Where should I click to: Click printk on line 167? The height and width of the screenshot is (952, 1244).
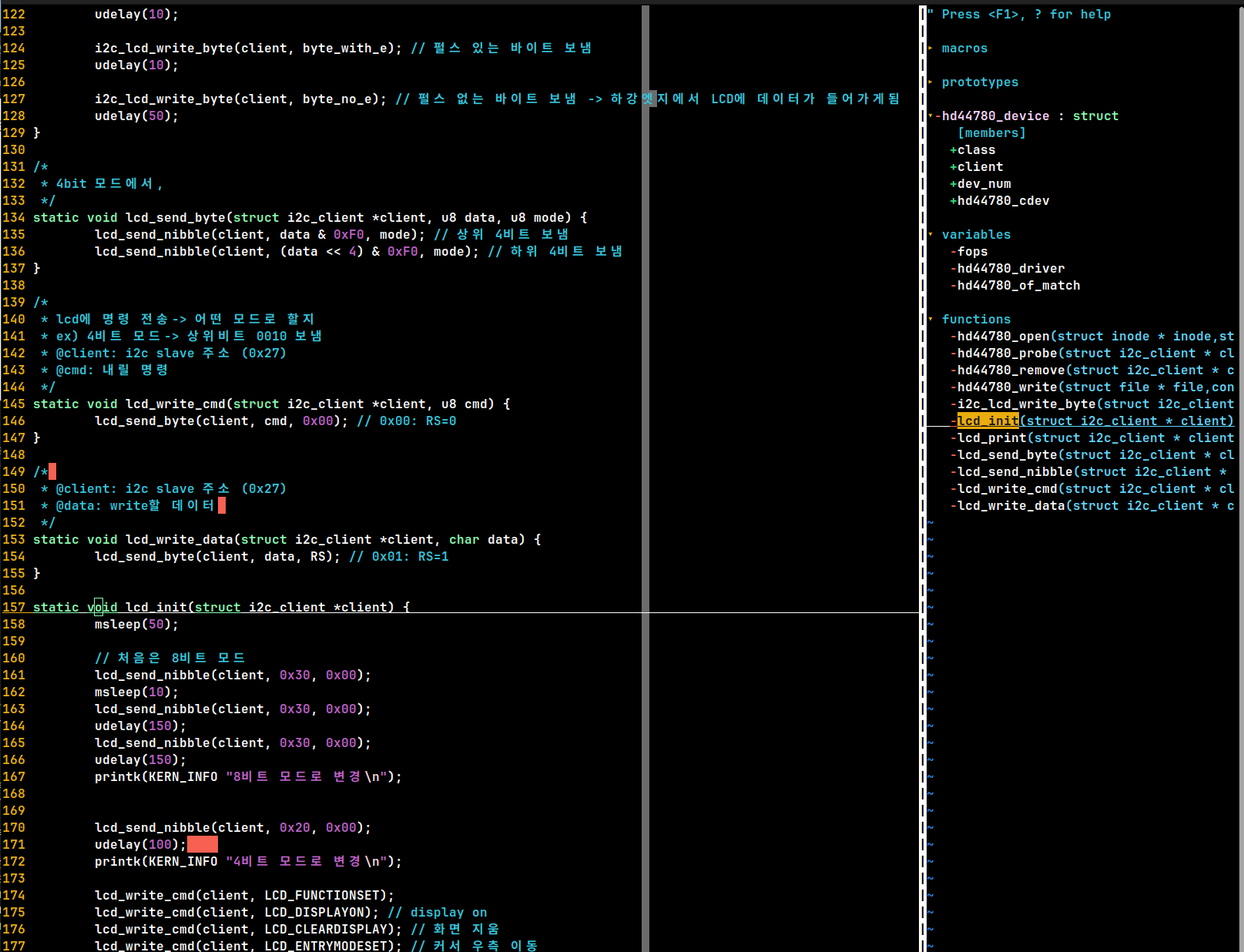(x=117, y=776)
